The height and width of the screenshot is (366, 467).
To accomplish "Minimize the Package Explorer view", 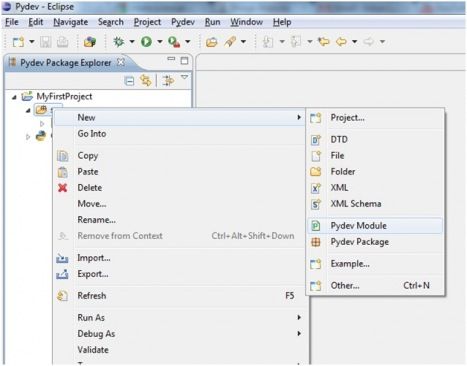I will [x=171, y=59].
